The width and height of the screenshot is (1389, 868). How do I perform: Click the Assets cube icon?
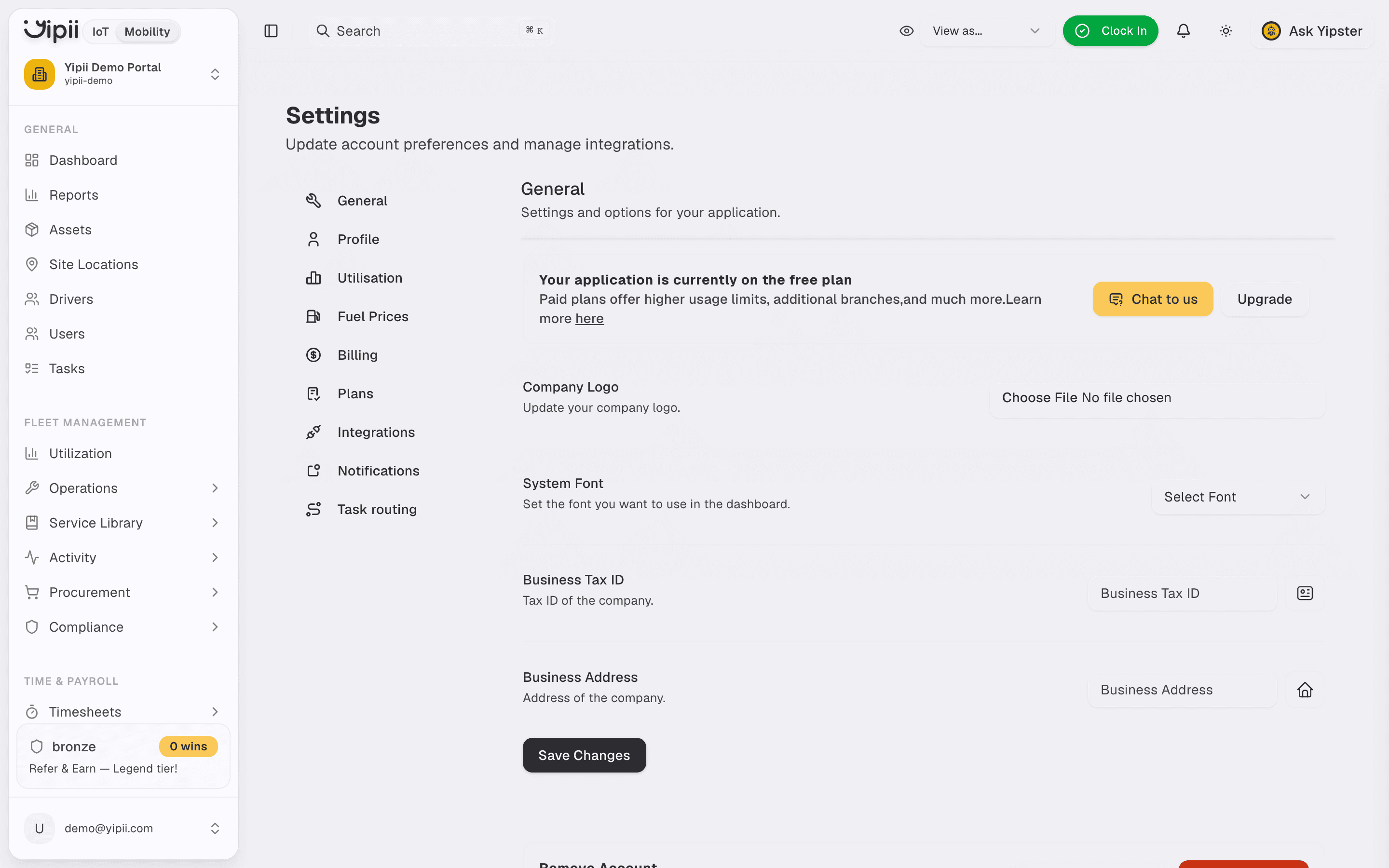point(32,230)
